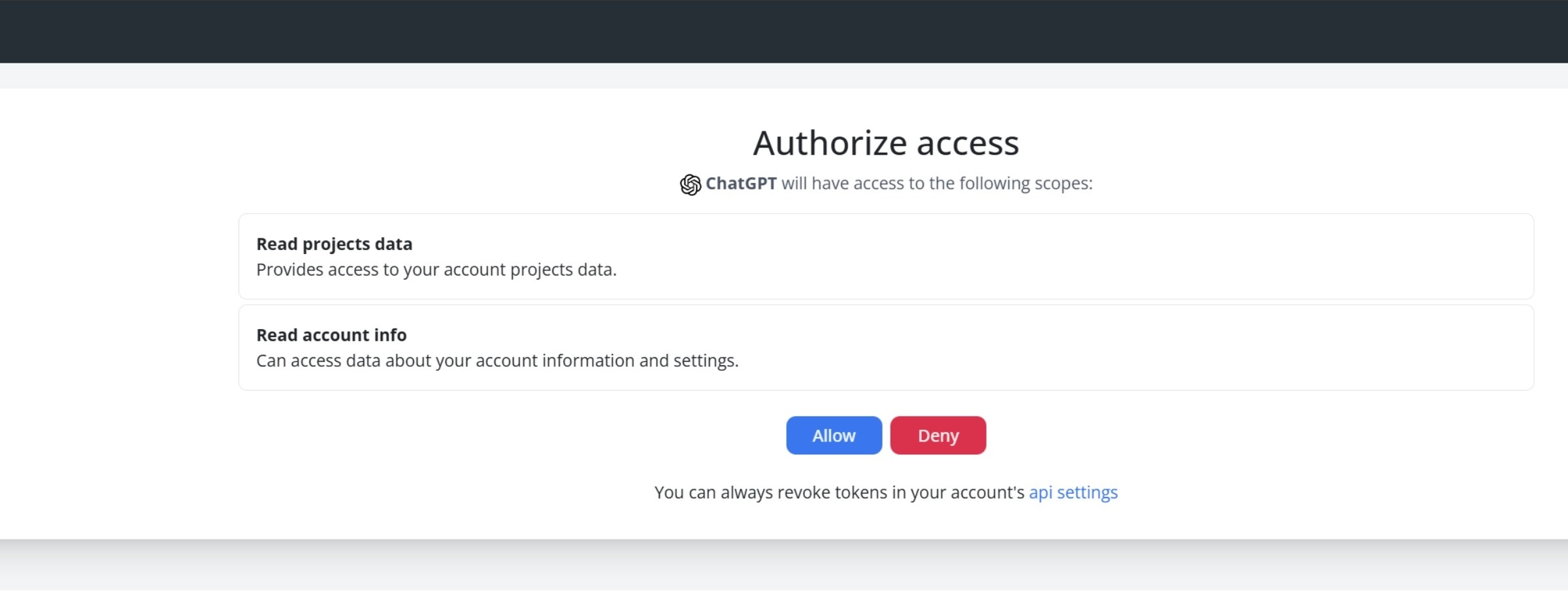Click the Authorize access heading
Screen dimensions: 1568x591
click(x=886, y=142)
